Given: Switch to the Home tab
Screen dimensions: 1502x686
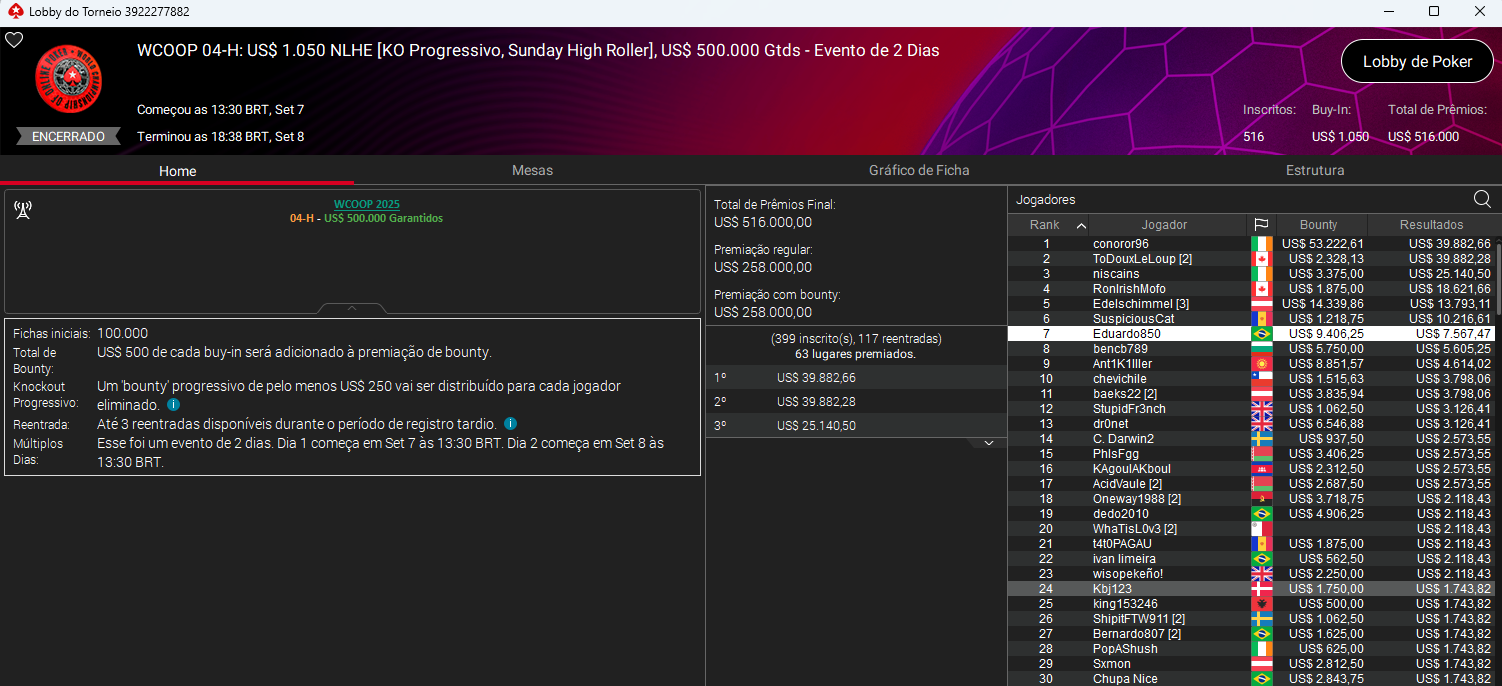Looking at the screenshot, I should click(x=177, y=171).
